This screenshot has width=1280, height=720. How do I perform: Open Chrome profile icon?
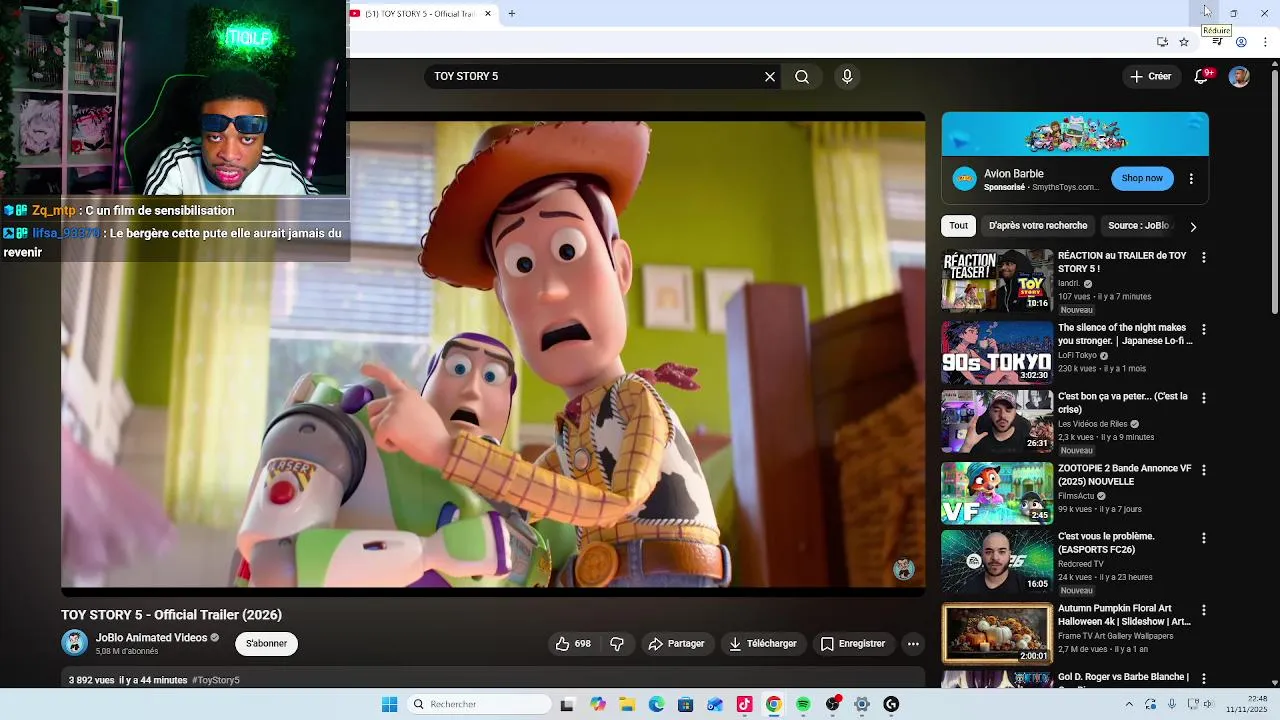1241,42
